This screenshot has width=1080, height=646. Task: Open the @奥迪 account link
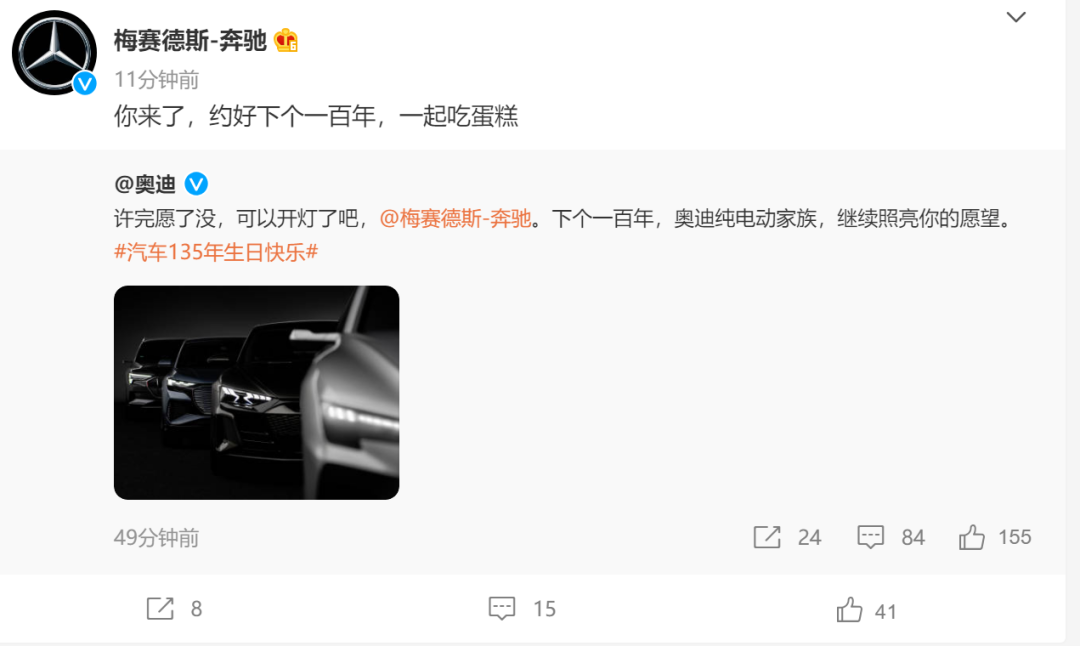[x=145, y=185]
